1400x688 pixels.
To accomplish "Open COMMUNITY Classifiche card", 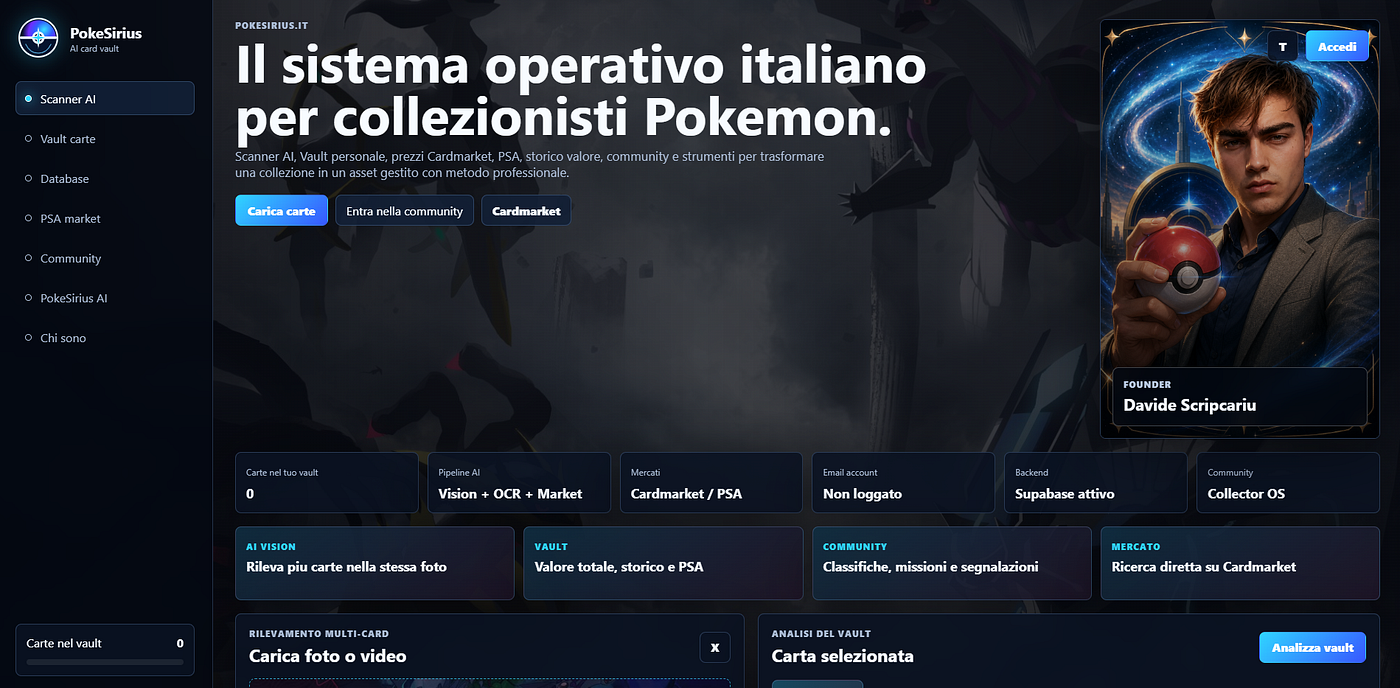I will [x=951, y=563].
